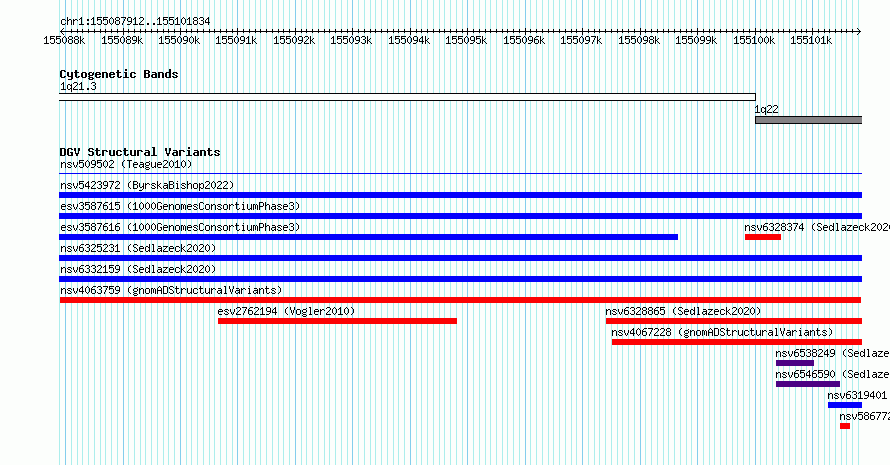The width and height of the screenshot is (890, 465).
Task: Open variant esv3587615 label
Action: [x=180, y=206]
